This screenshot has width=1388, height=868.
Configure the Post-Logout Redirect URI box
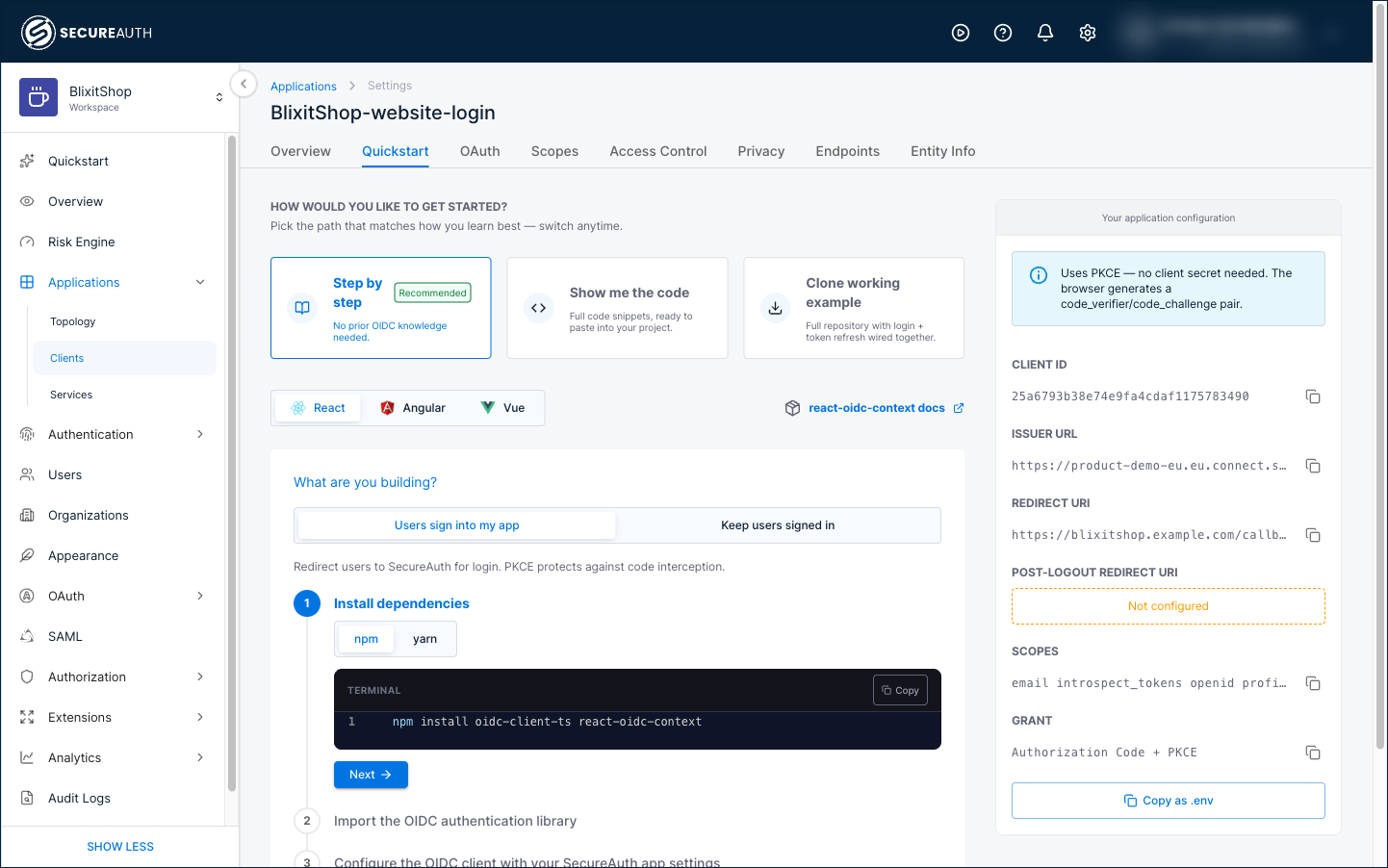point(1169,606)
